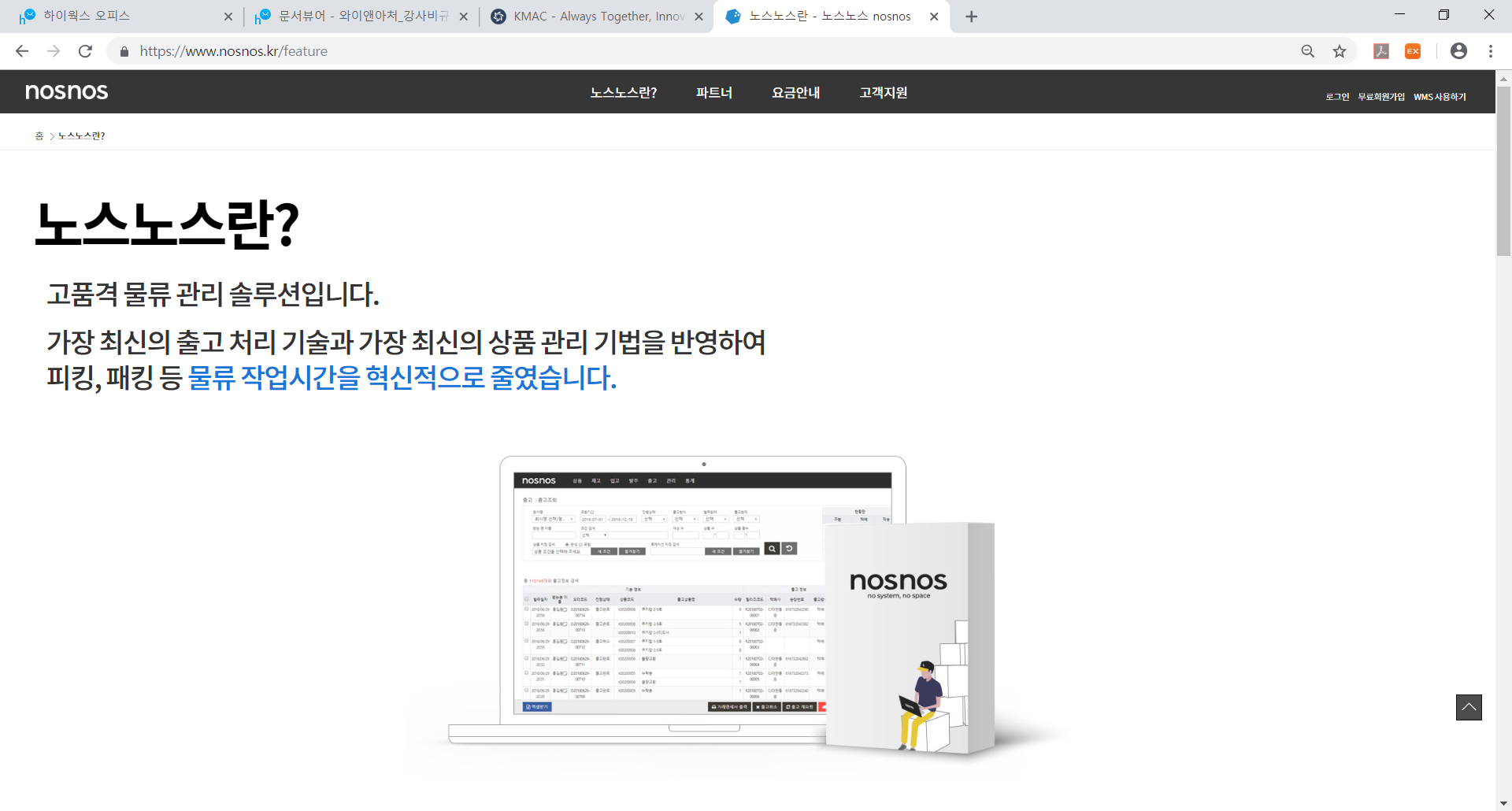Switch to the 문서뷰어 와이앤아처 tab
Viewport: 1512px width, 811px height.
point(362,17)
